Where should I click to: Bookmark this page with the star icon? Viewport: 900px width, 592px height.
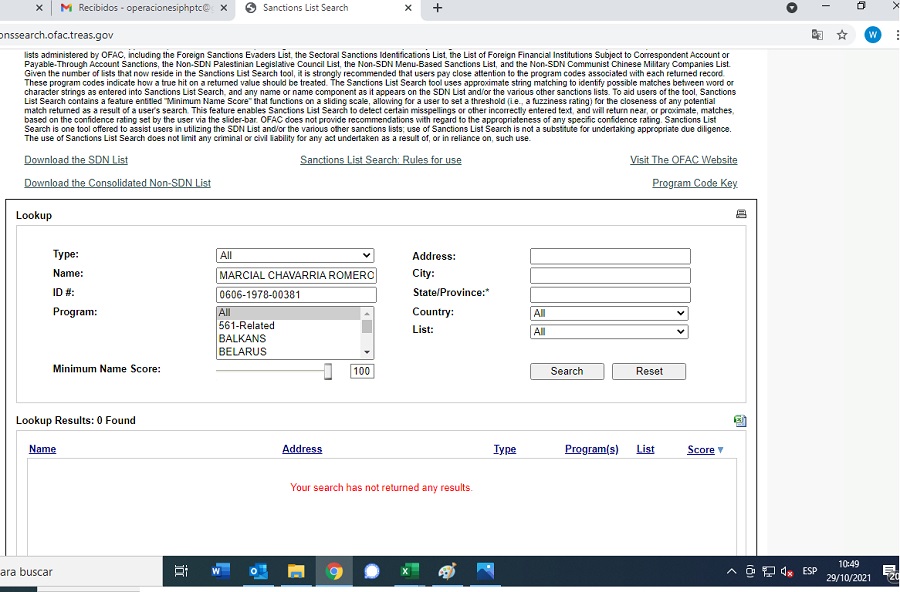click(842, 35)
